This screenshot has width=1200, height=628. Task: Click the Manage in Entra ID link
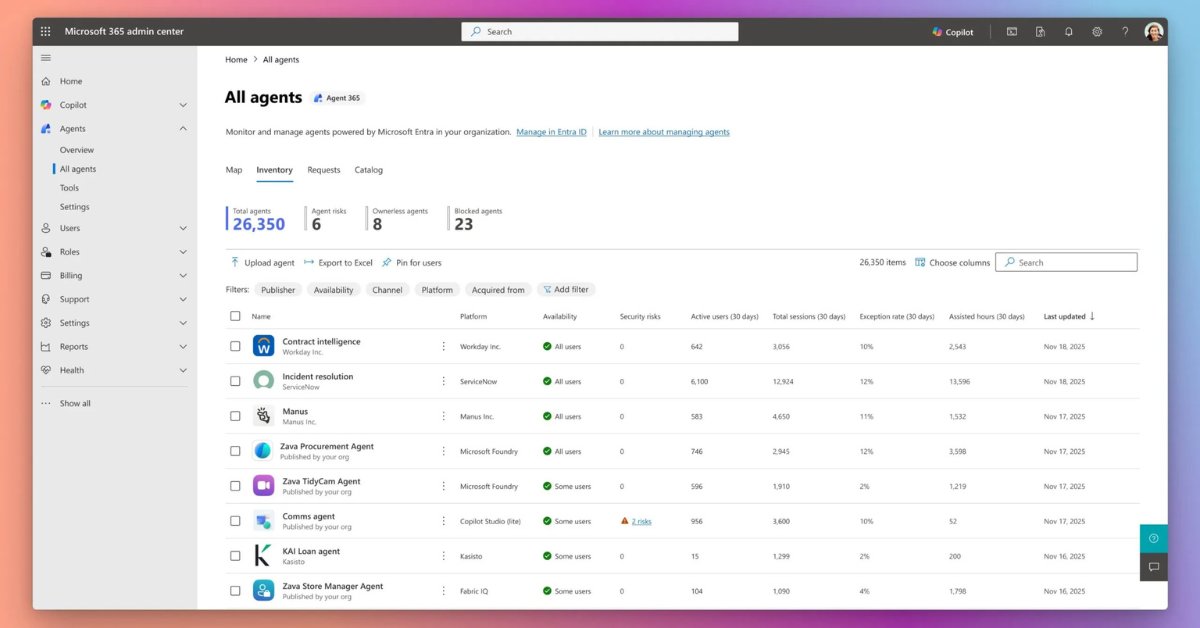click(551, 132)
